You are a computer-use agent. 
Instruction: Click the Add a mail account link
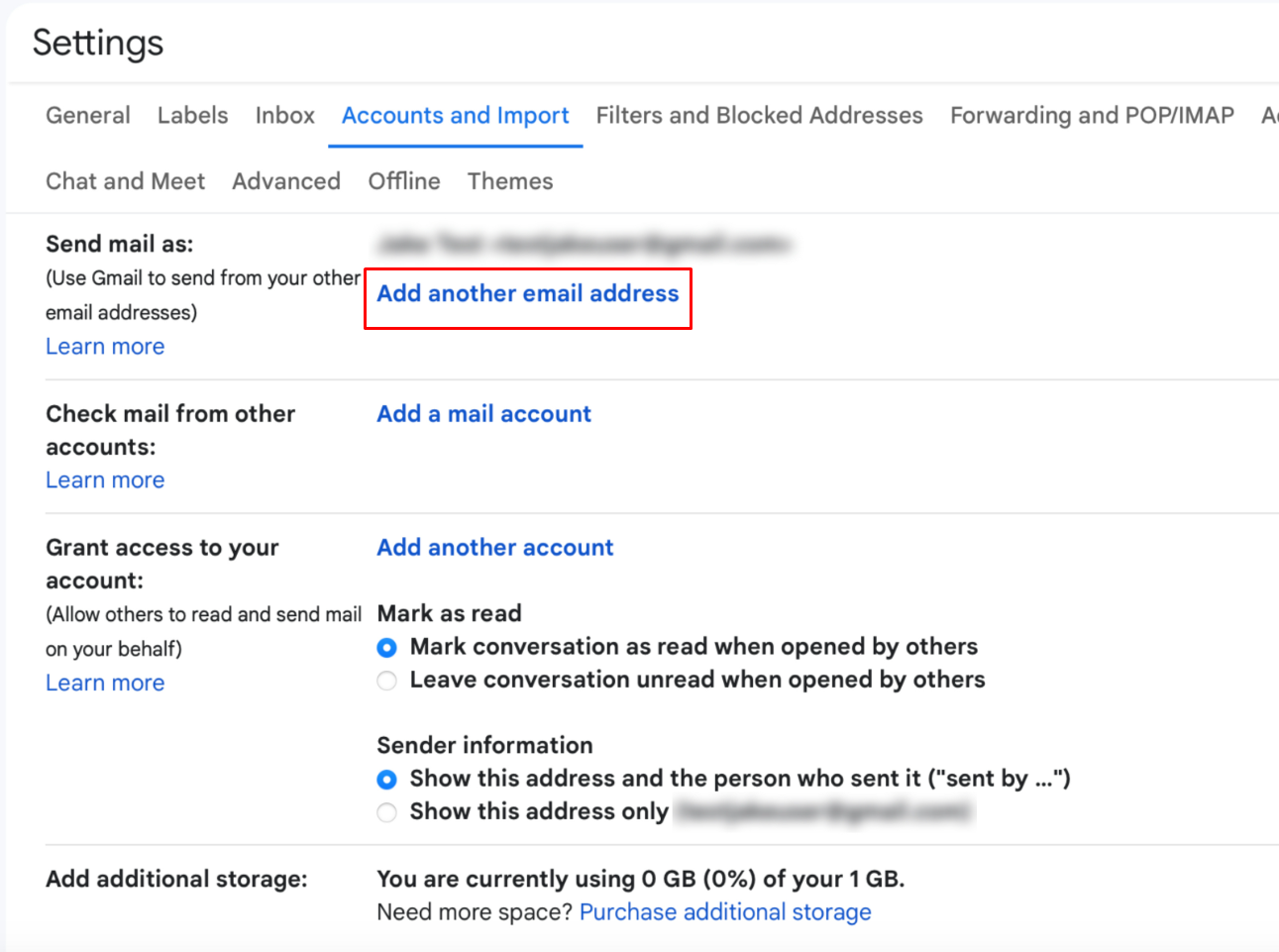[x=483, y=414]
